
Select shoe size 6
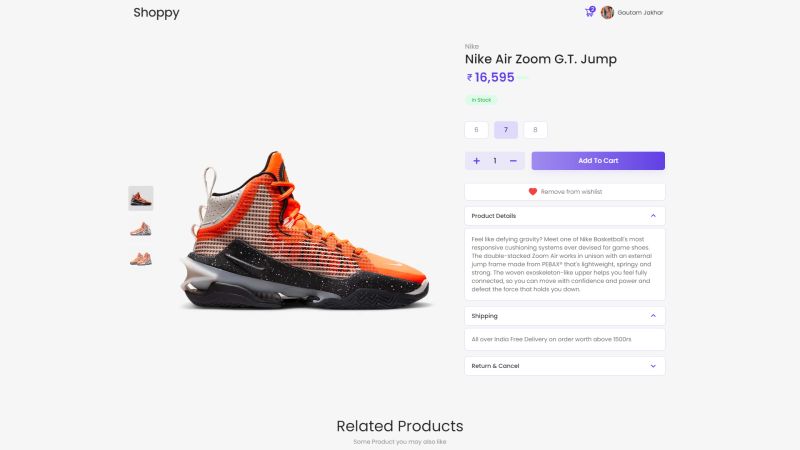477,130
